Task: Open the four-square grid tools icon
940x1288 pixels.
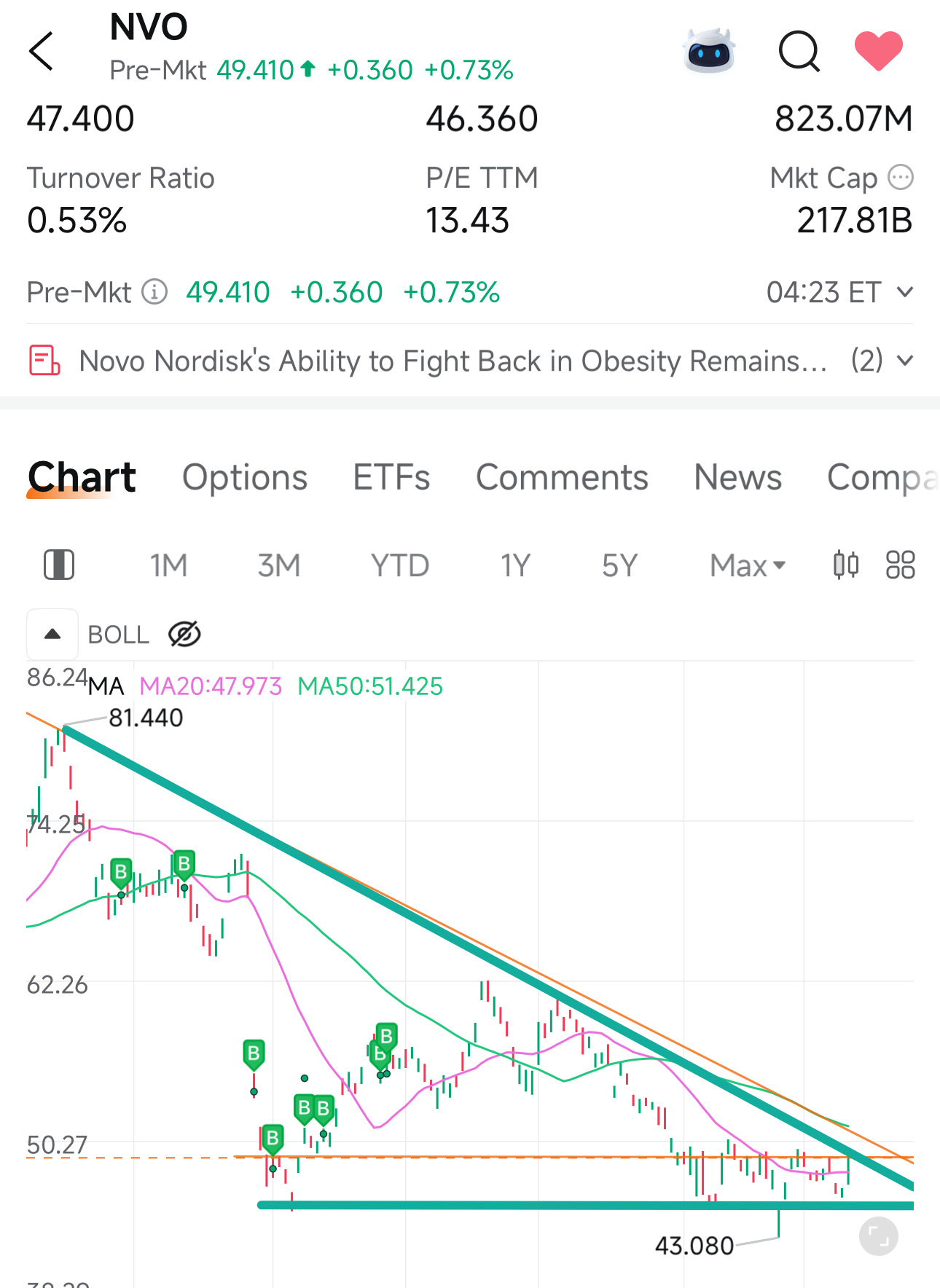Action: click(x=900, y=565)
